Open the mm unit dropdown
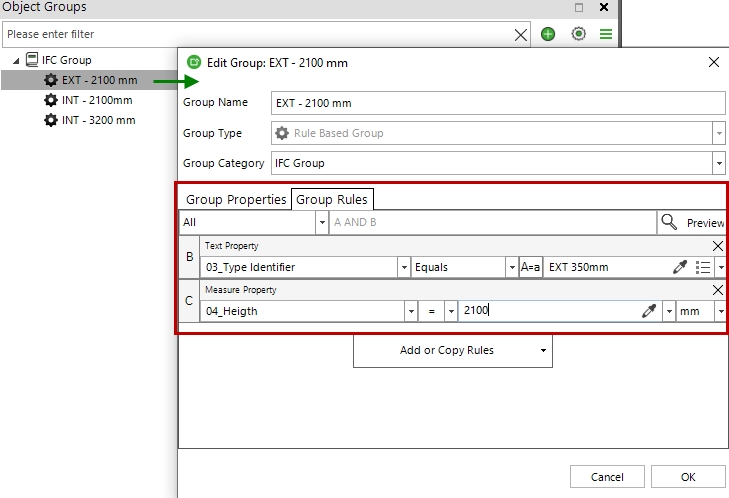 [x=720, y=311]
